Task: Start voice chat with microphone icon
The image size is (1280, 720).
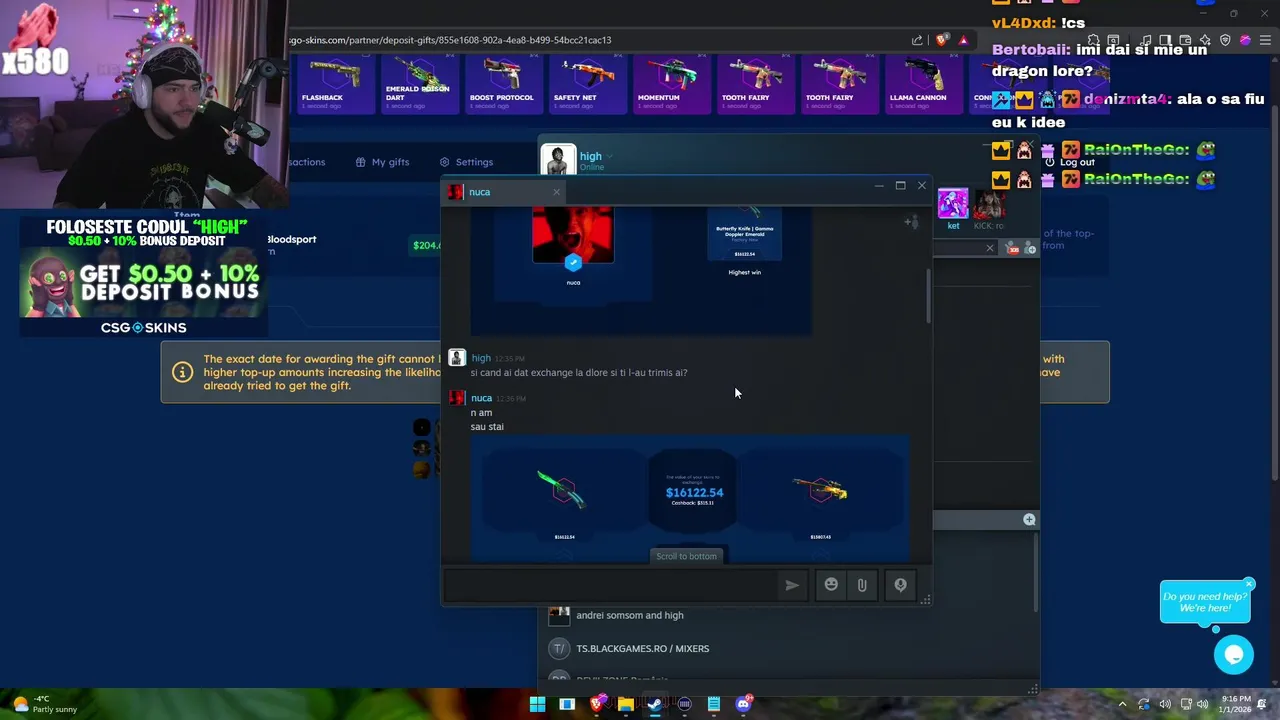Action: (900, 585)
